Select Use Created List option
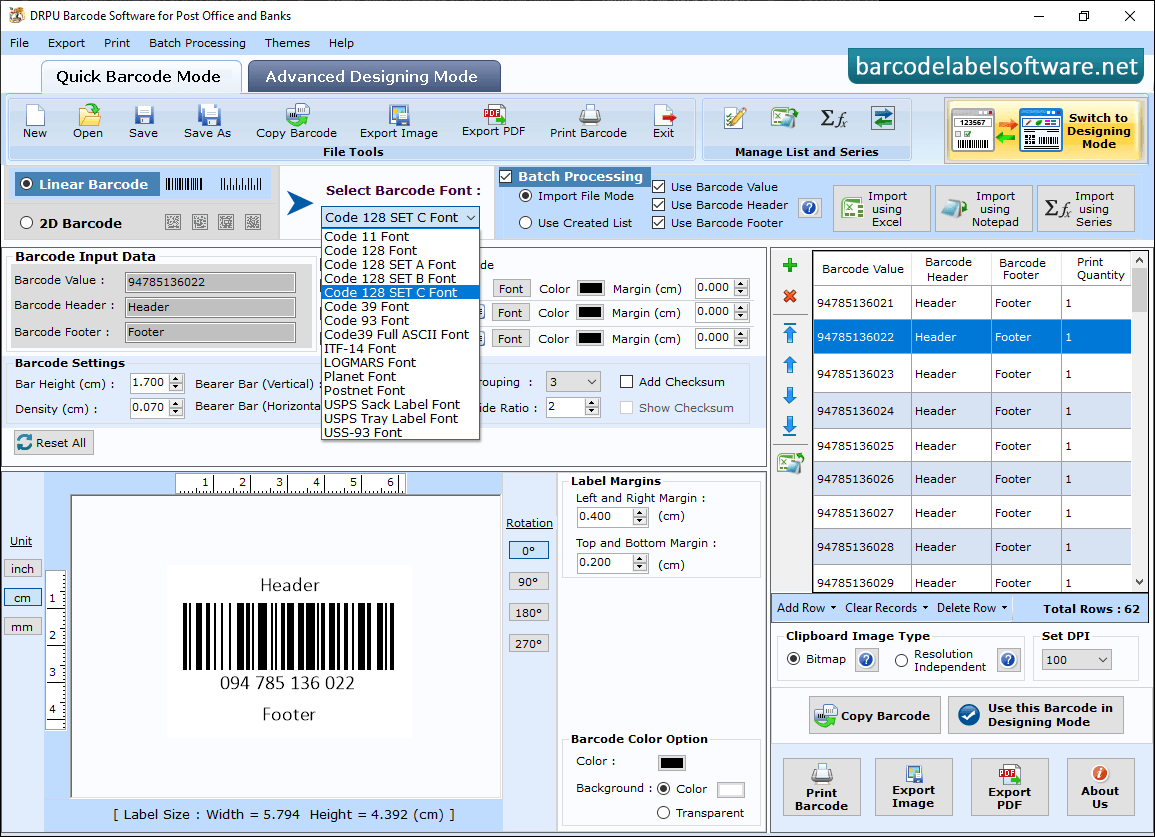Viewport: 1155px width, 837px height. 525,223
